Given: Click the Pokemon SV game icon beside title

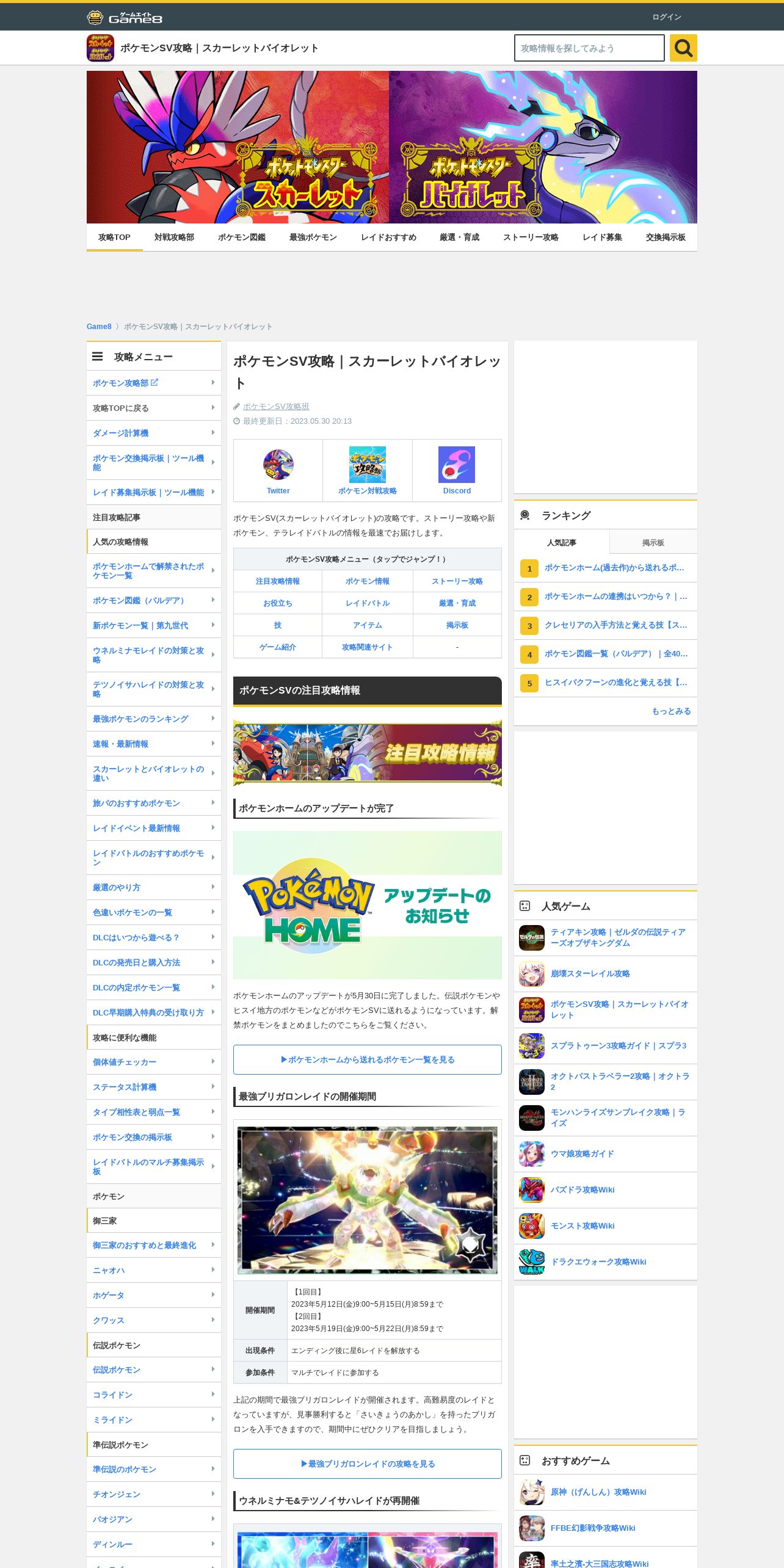Looking at the screenshot, I should pos(100,48).
